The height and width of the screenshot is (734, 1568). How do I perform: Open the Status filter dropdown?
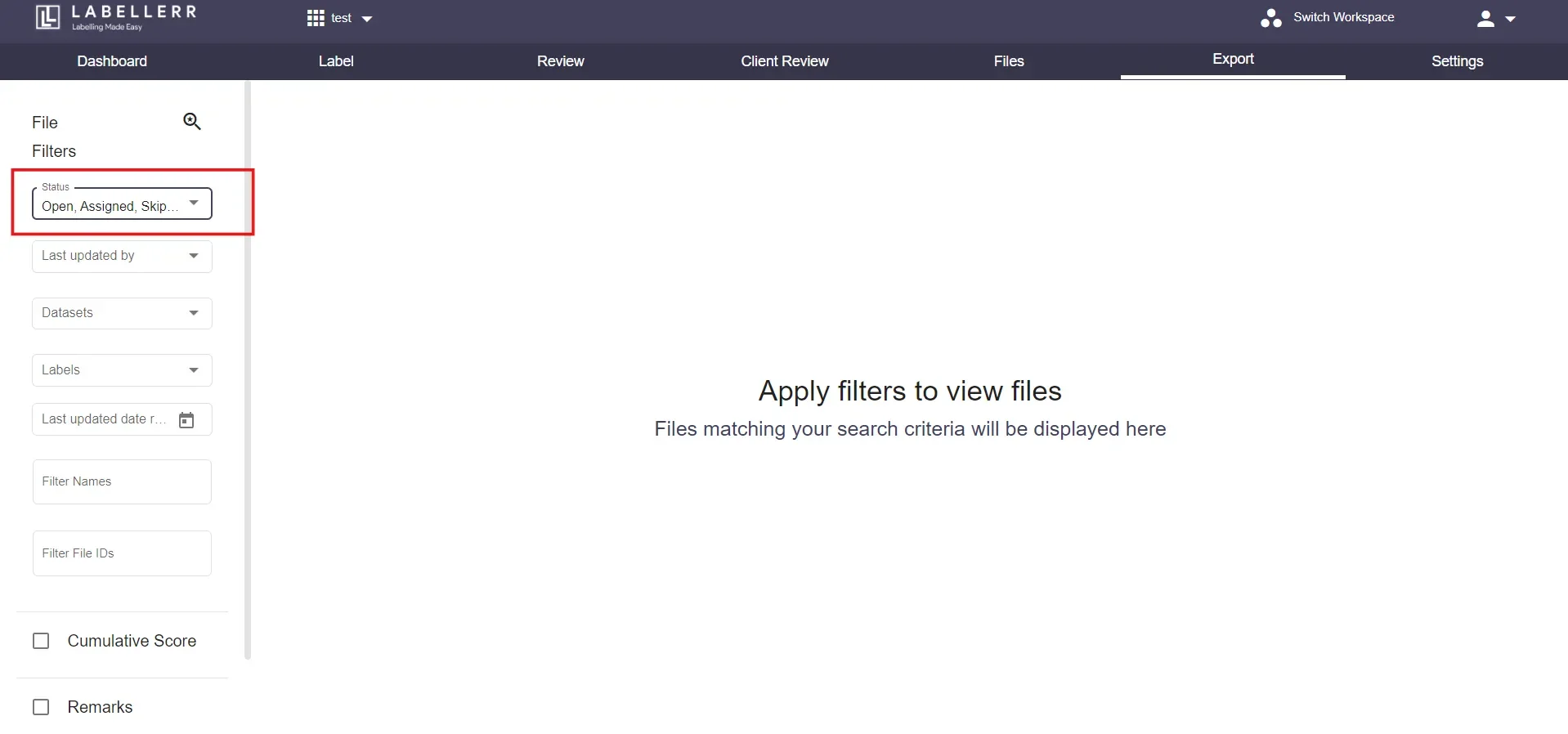pyautogui.click(x=122, y=204)
